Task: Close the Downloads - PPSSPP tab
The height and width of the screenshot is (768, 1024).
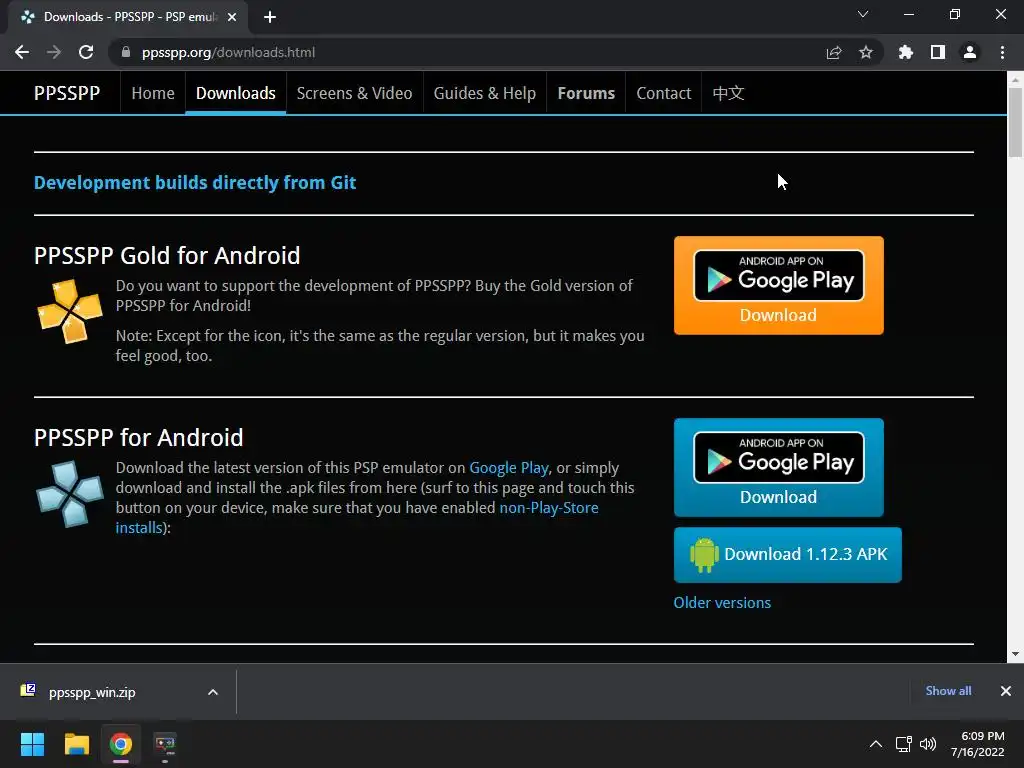Action: tap(232, 17)
